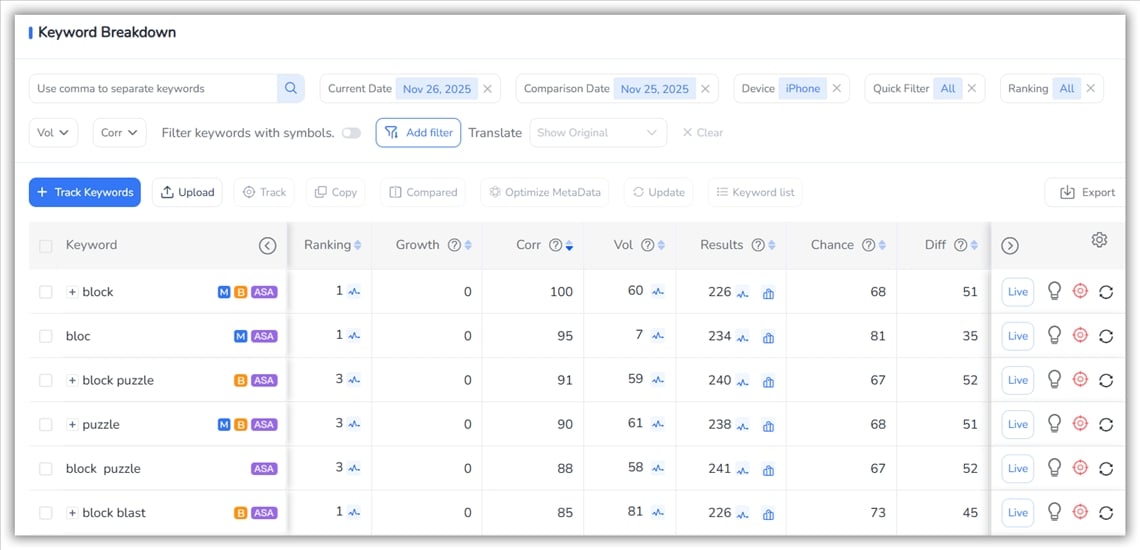Expand the block blast keyword row
This screenshot has width=1140, height=550.
pos(72,513)
